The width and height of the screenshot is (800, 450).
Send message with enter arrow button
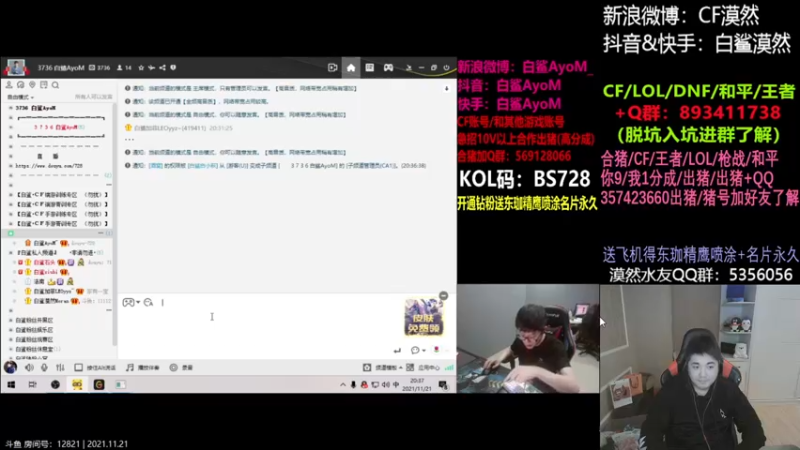(397, 351)
